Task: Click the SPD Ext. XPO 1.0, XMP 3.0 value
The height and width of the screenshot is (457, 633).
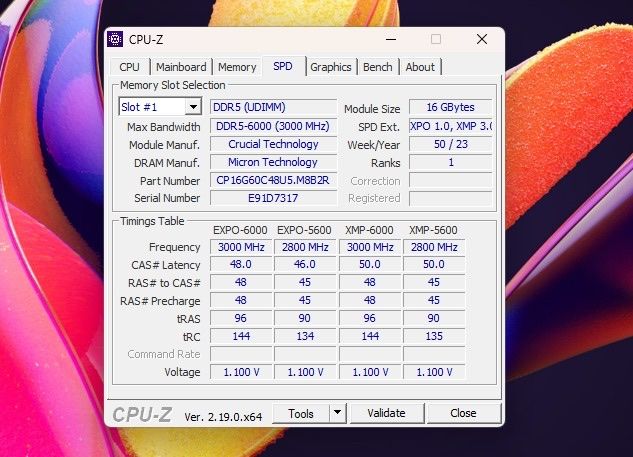Action: (x=451, y=126)
